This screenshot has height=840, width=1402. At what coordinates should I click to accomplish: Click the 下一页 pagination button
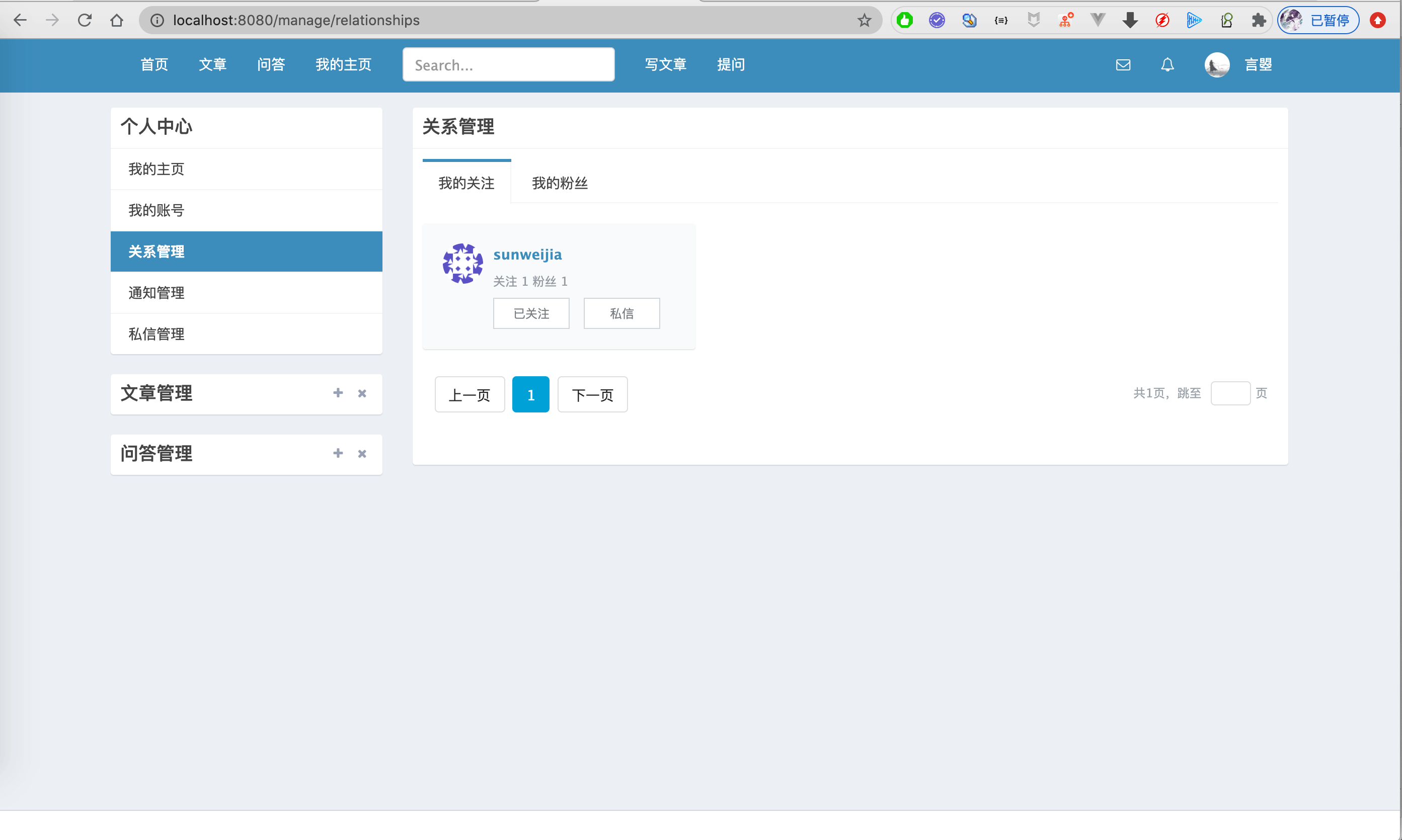coord(592,395)
